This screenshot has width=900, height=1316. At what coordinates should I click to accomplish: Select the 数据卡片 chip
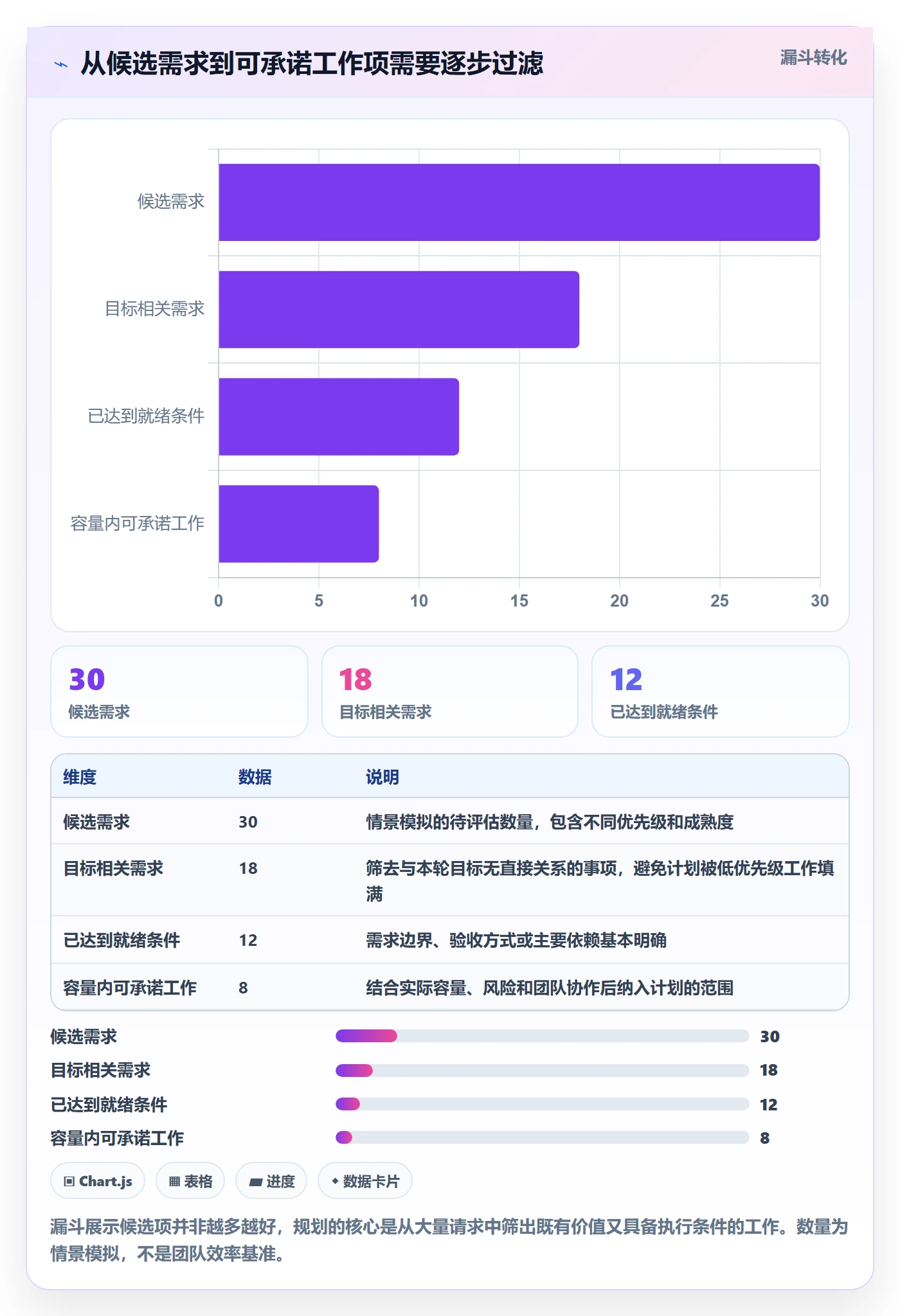click(365, 1181)
